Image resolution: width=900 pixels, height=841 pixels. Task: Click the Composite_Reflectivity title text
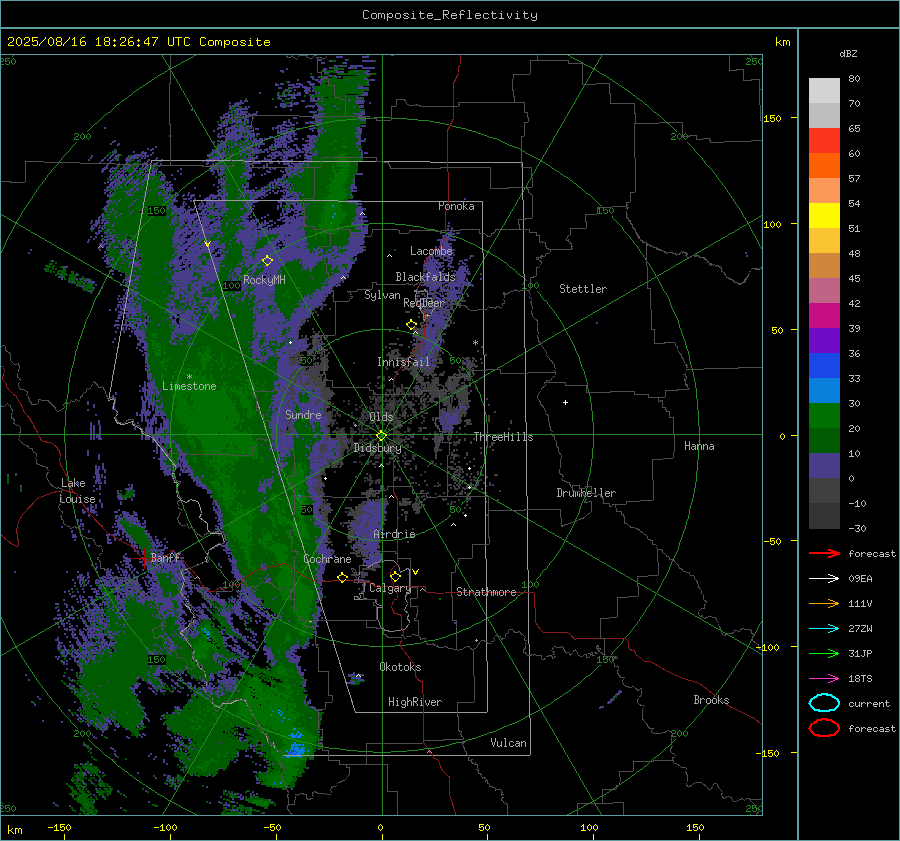(x=450, y=15)
